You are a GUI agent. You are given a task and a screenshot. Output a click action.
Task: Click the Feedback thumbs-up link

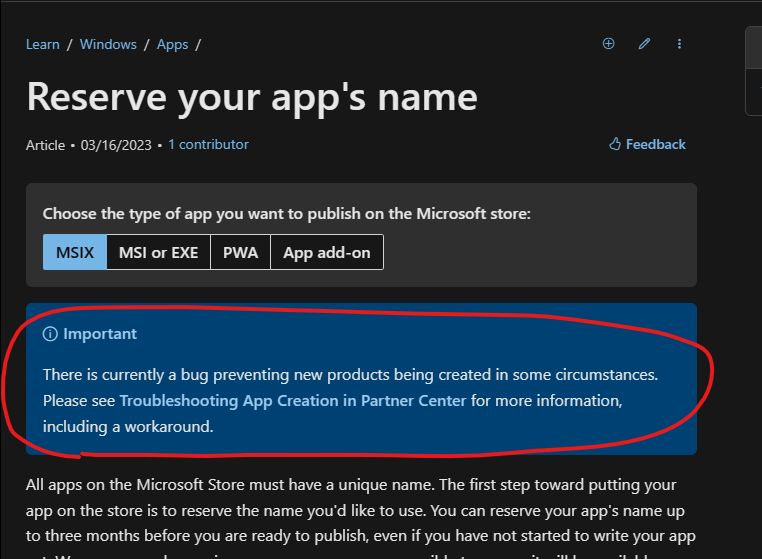[x=647, y=144]
